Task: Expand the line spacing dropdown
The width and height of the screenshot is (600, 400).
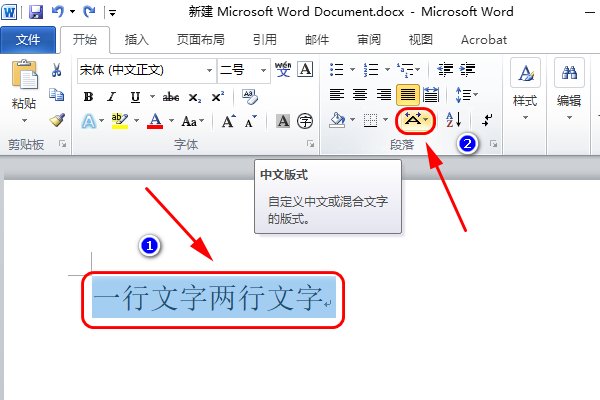Action: tap(475, 95)
